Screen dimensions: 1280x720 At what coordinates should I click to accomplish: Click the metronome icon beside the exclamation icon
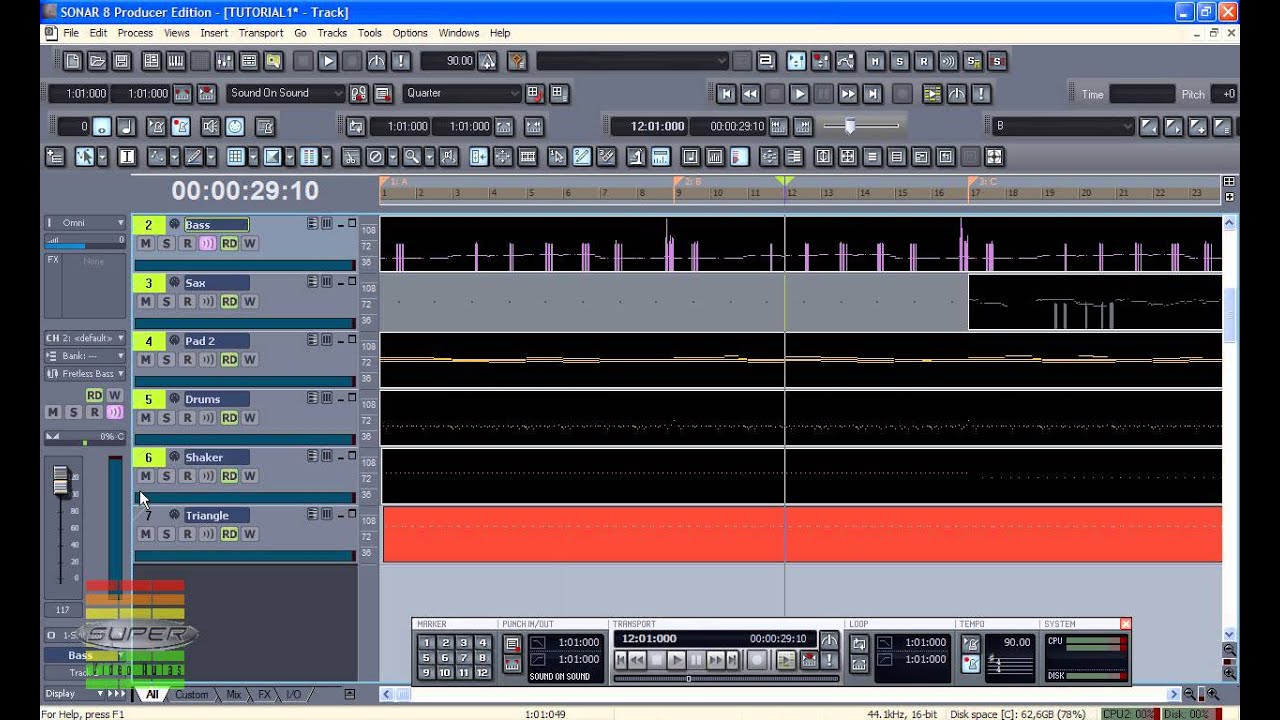point(377,61)
